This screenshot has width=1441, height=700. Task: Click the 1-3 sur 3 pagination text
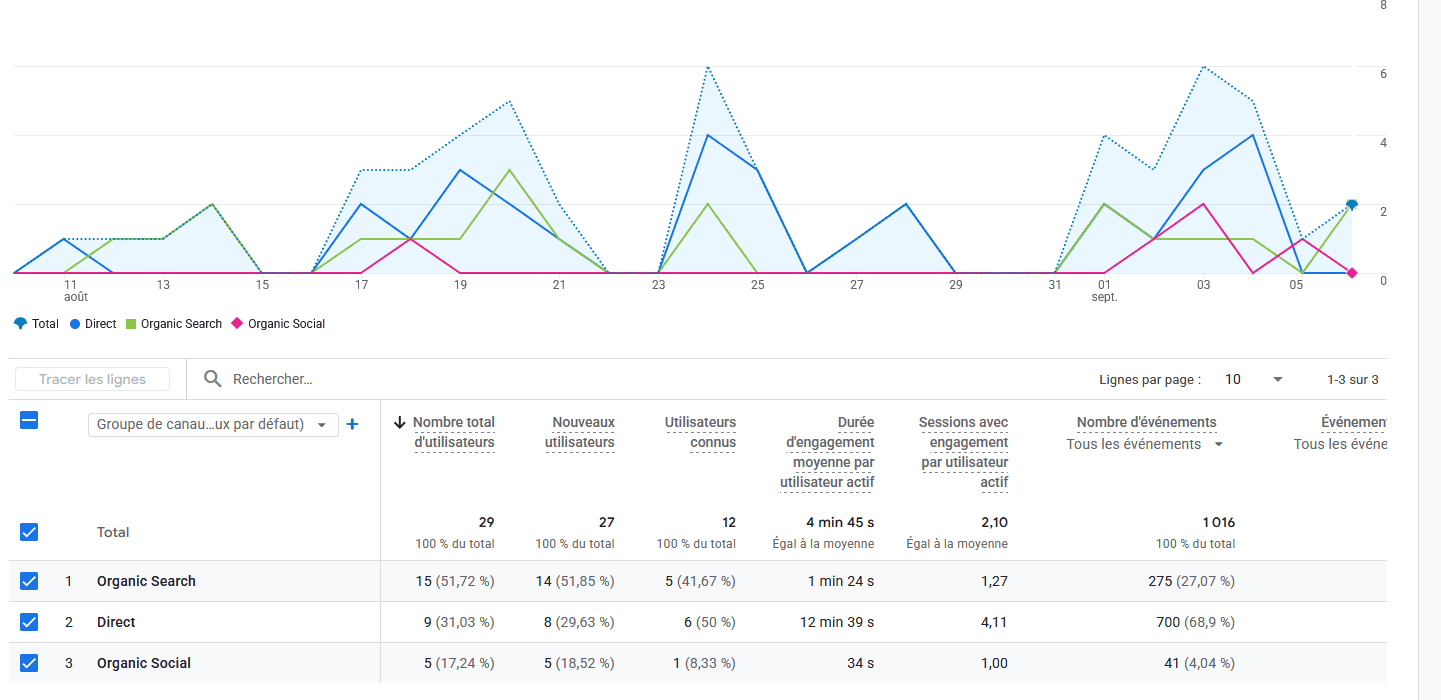tap(1353, 379)
